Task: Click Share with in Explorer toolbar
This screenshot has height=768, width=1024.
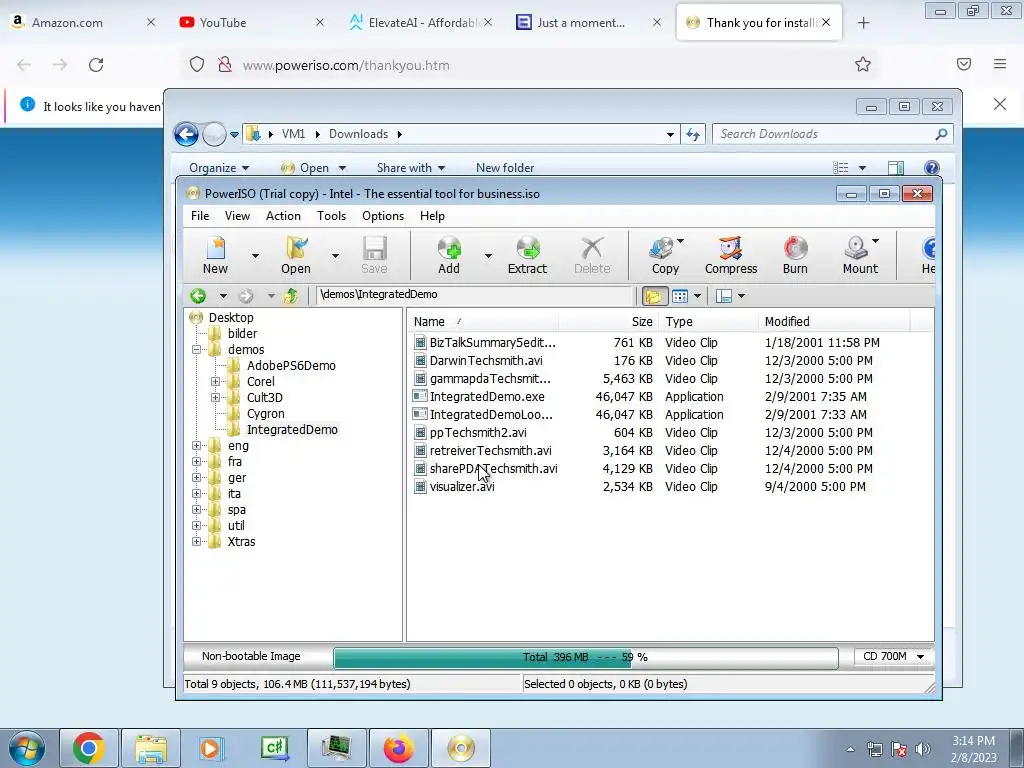Action: (x=410, y=168)
